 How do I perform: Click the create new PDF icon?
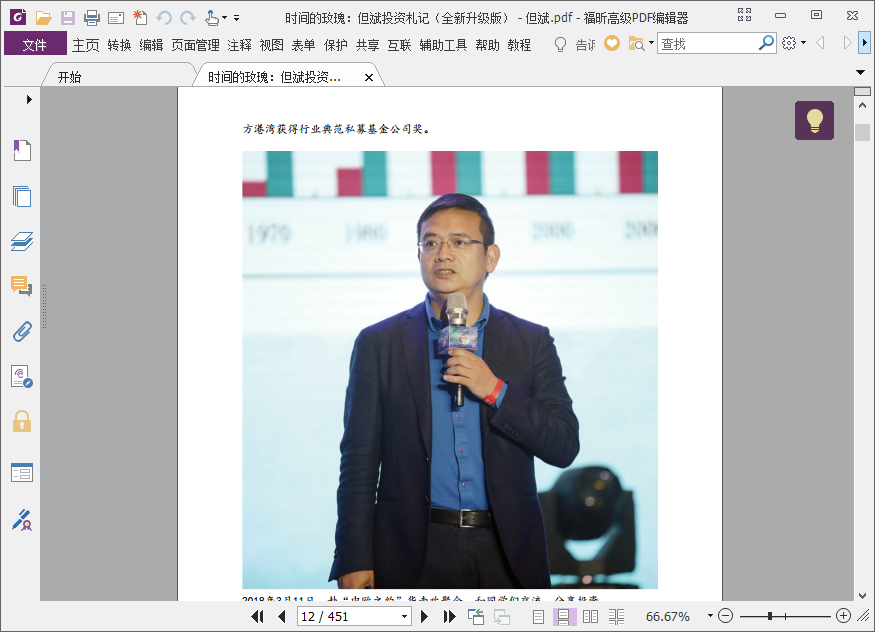coord(140,18)
